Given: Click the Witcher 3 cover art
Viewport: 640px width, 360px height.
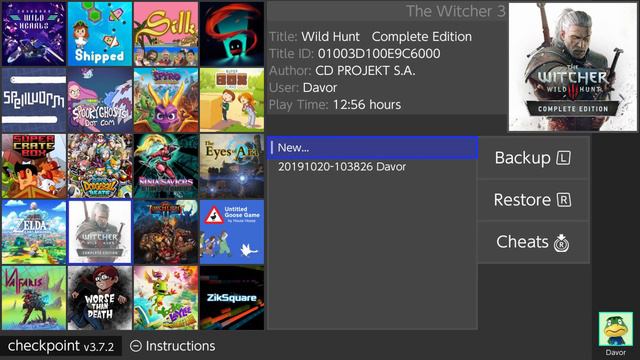Looking at the screenshot, I should [572, 67].
